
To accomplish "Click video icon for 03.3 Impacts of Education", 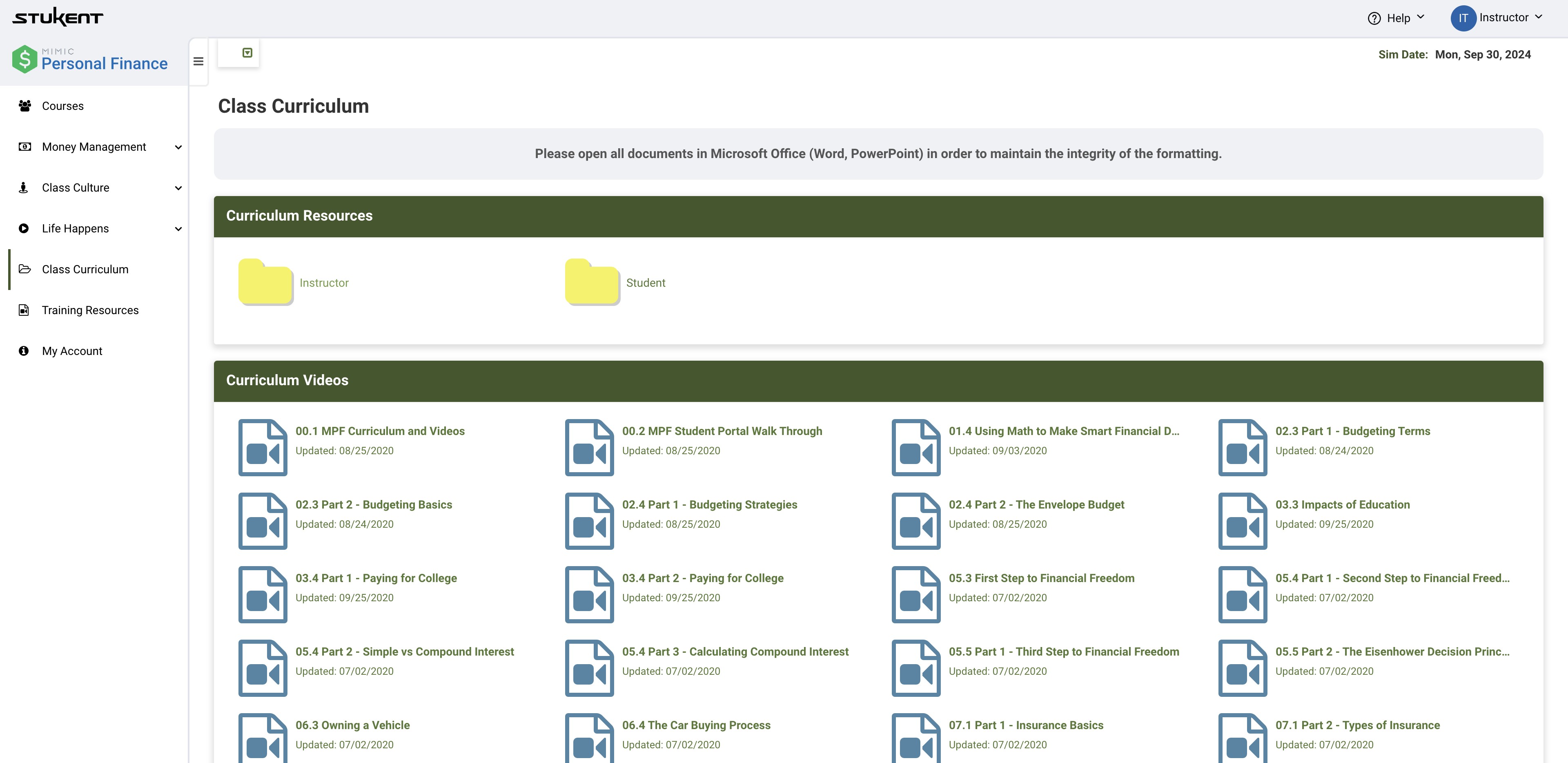I will pos(1242,521).
